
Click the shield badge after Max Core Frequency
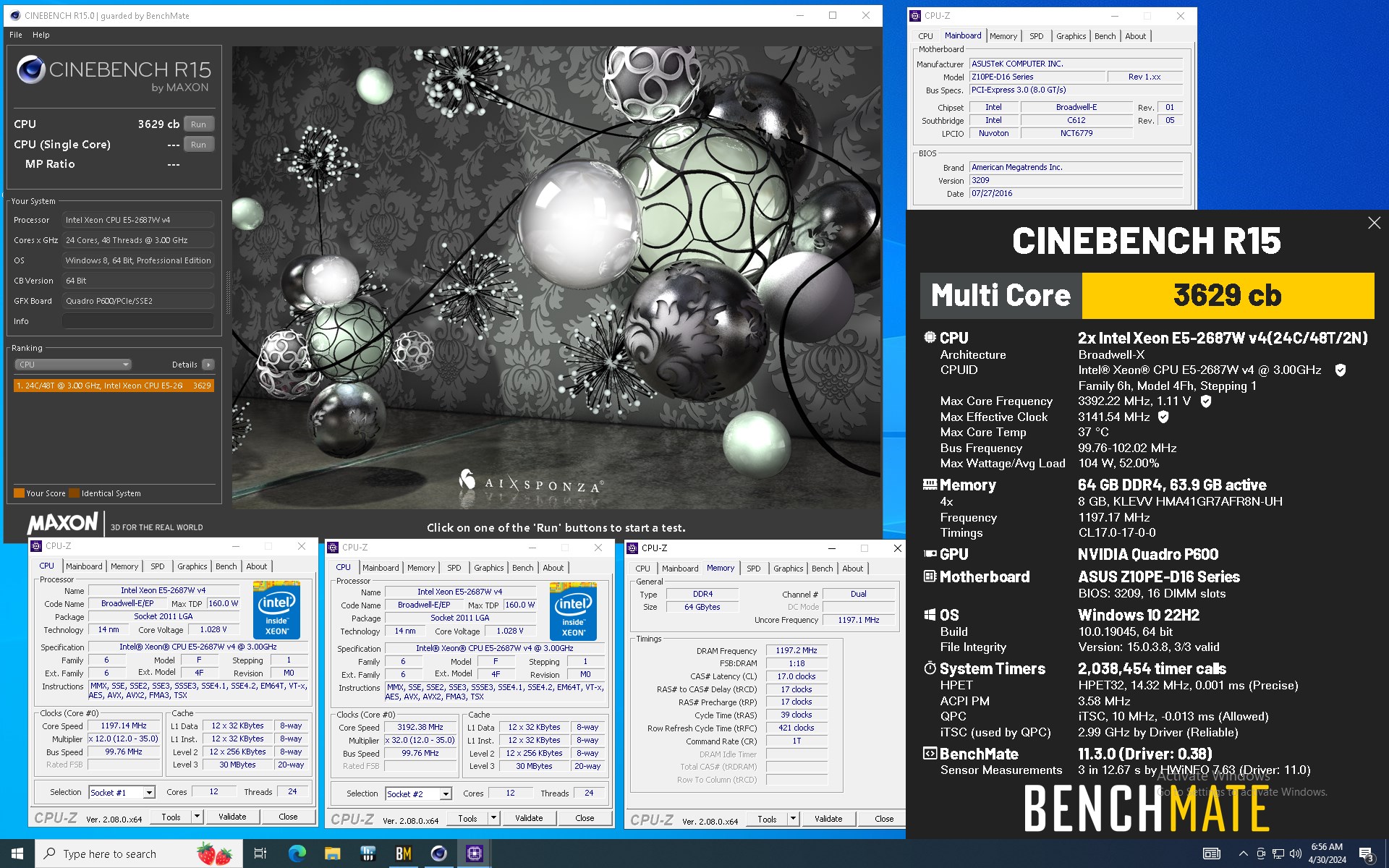click(x=1206, y=401)
